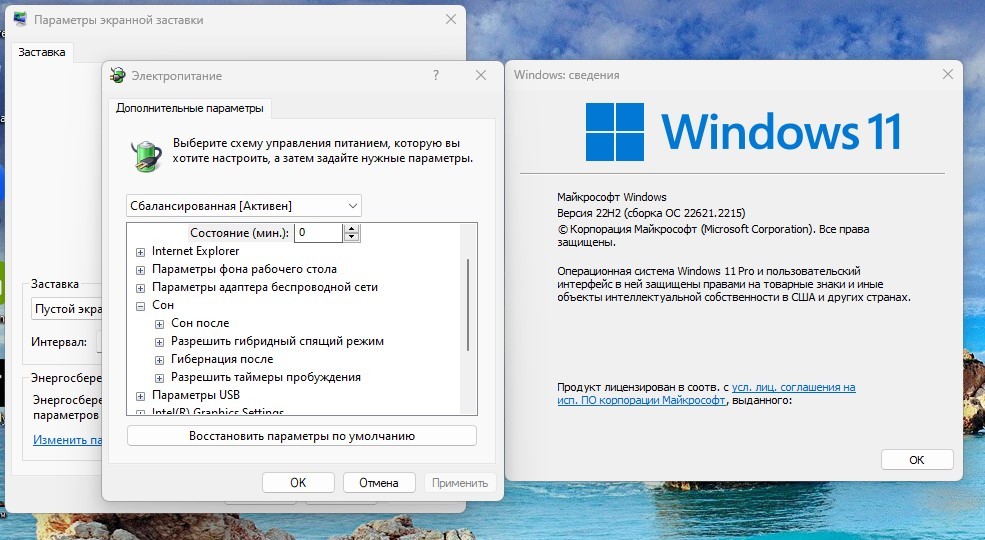985x540 pixels.
Task: Select the Сон после row label
Action: 200,323
